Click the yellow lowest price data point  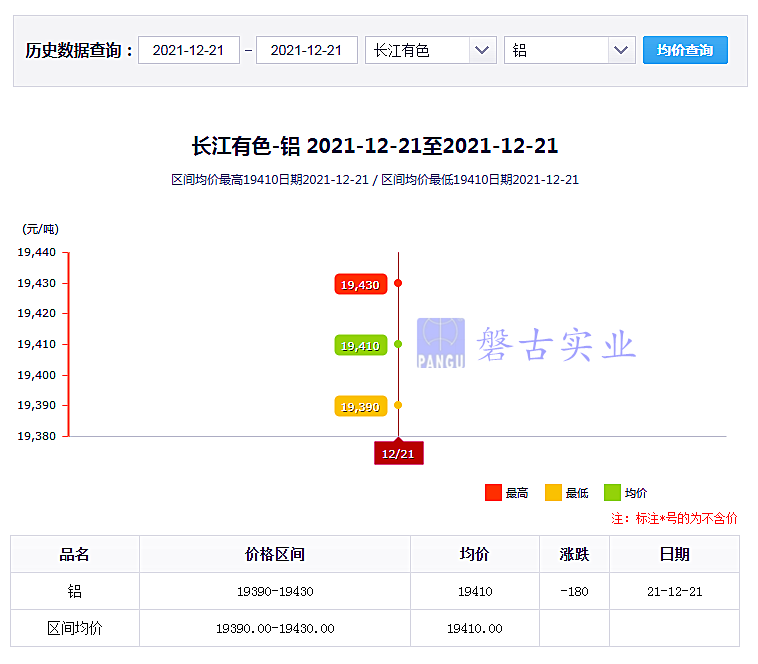pyautogui.click(x=398, y=405)
